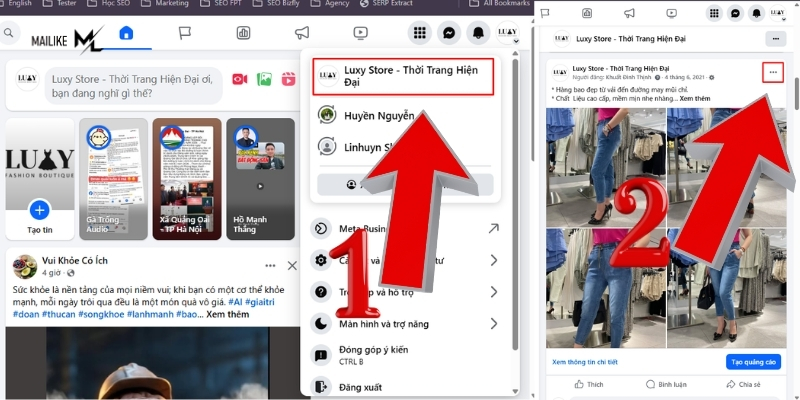The height and width of the screenshot is (400, 800).
Task: Open Messenger in right window
Action: (x=735, y=13)
